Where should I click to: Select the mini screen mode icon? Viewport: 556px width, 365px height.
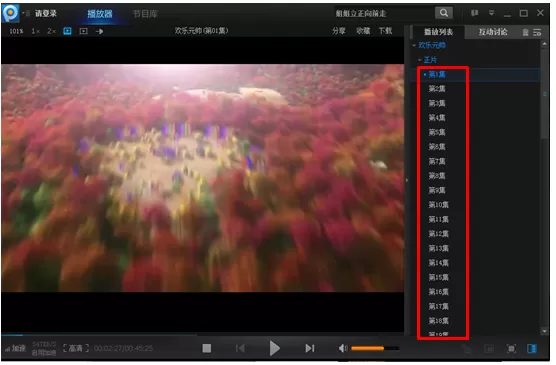pyautogui.click(x=83, y=31)
